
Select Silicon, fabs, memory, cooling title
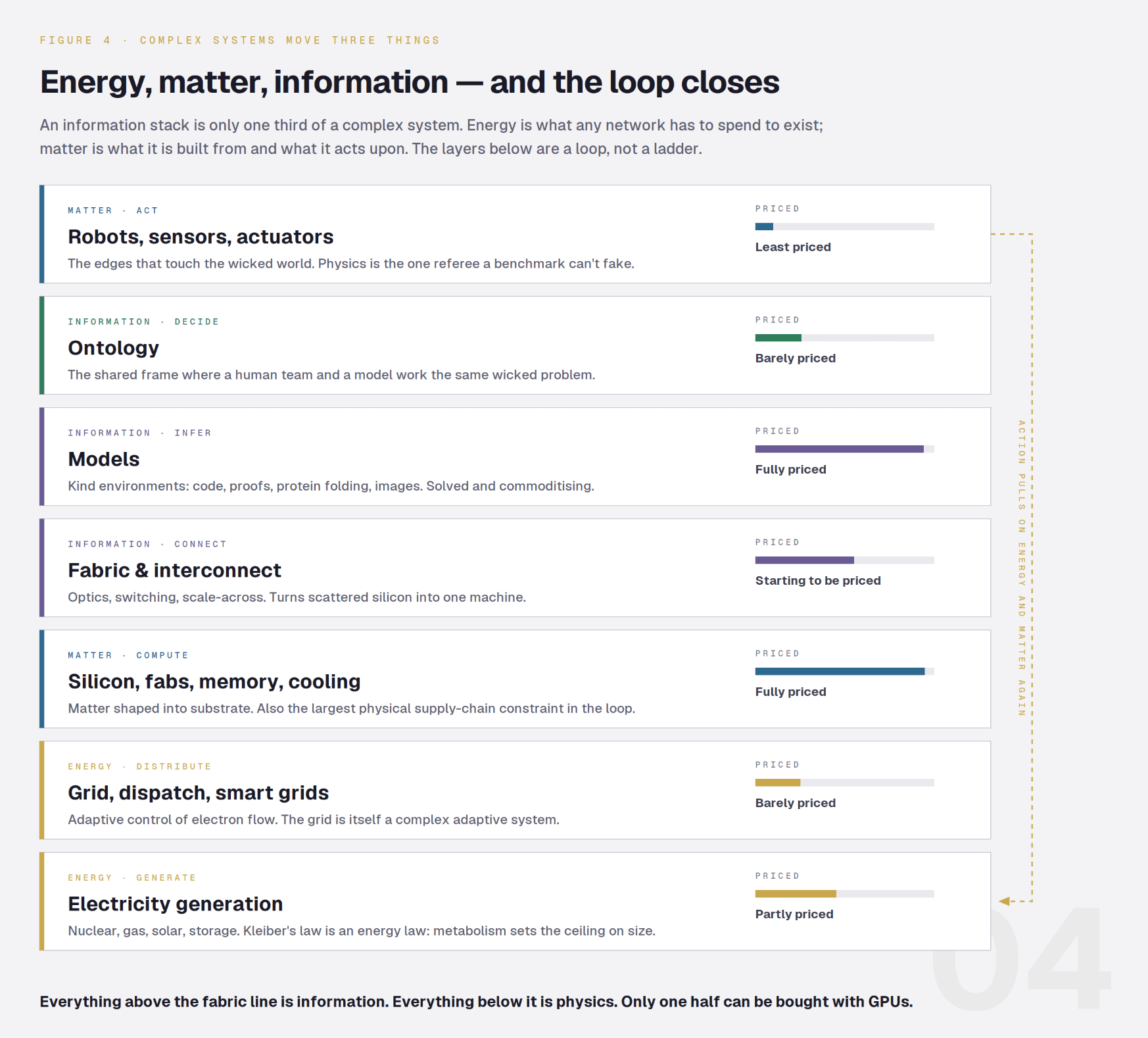point(214,681)
